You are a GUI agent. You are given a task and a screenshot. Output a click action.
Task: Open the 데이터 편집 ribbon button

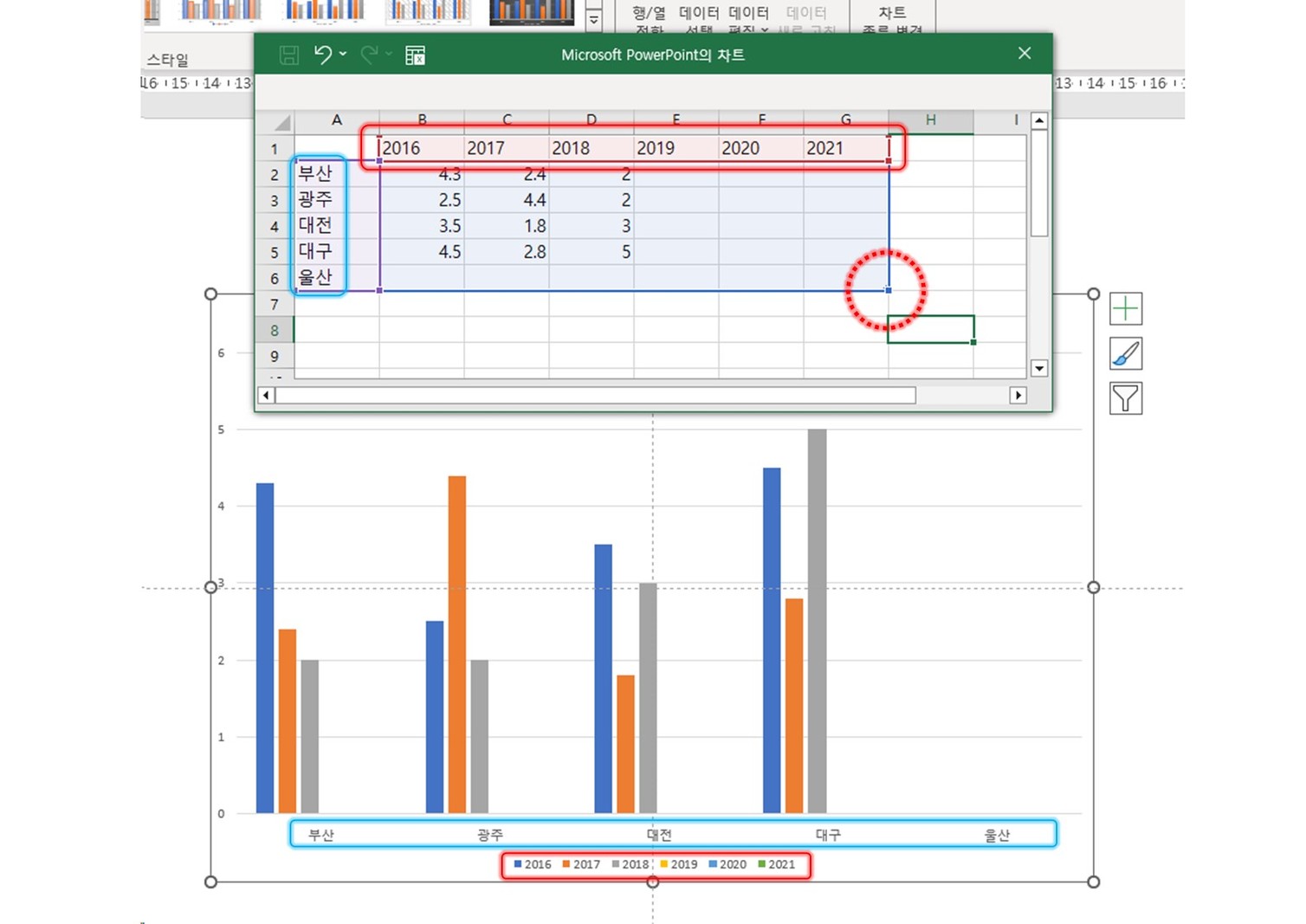(x=748, y=19)
